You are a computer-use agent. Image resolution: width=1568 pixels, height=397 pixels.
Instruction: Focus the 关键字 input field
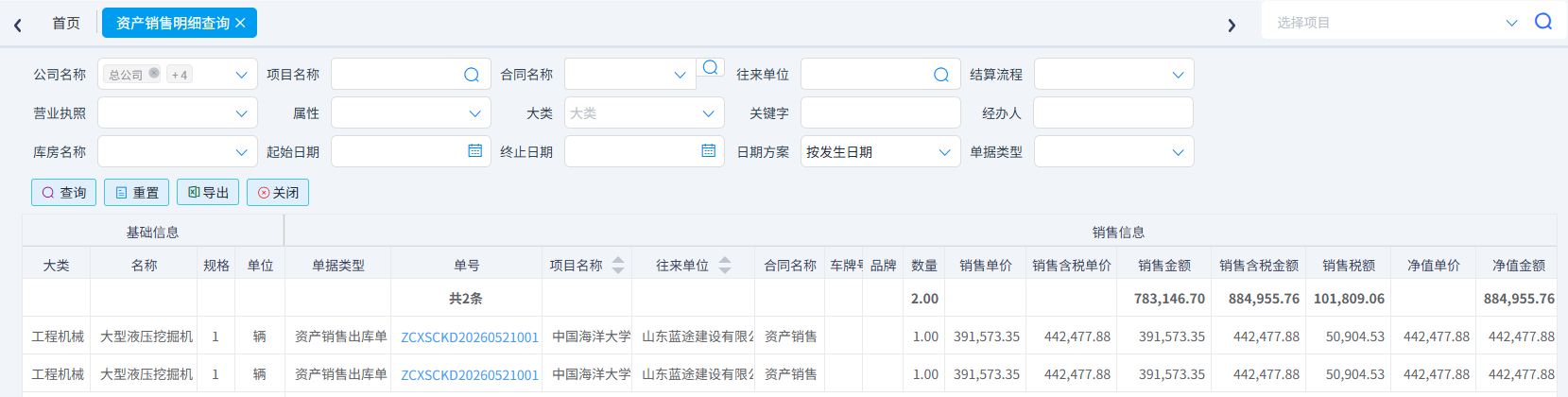click(x=880, y=112)
